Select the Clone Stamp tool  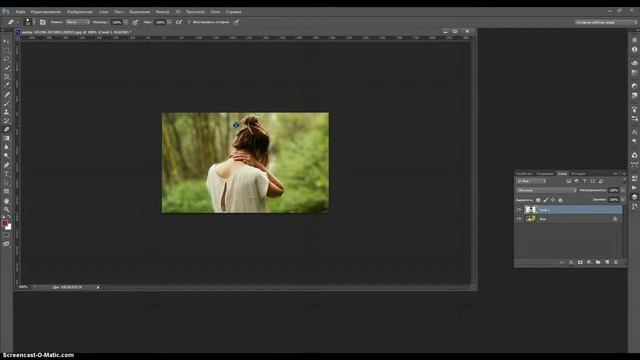(x=7, y=112)
